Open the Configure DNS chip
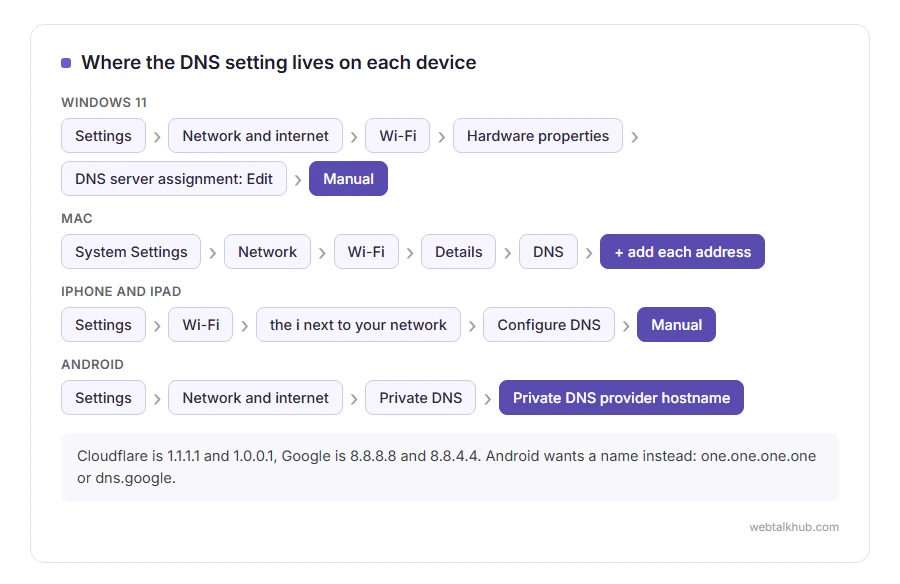 (x=549, y=324)
